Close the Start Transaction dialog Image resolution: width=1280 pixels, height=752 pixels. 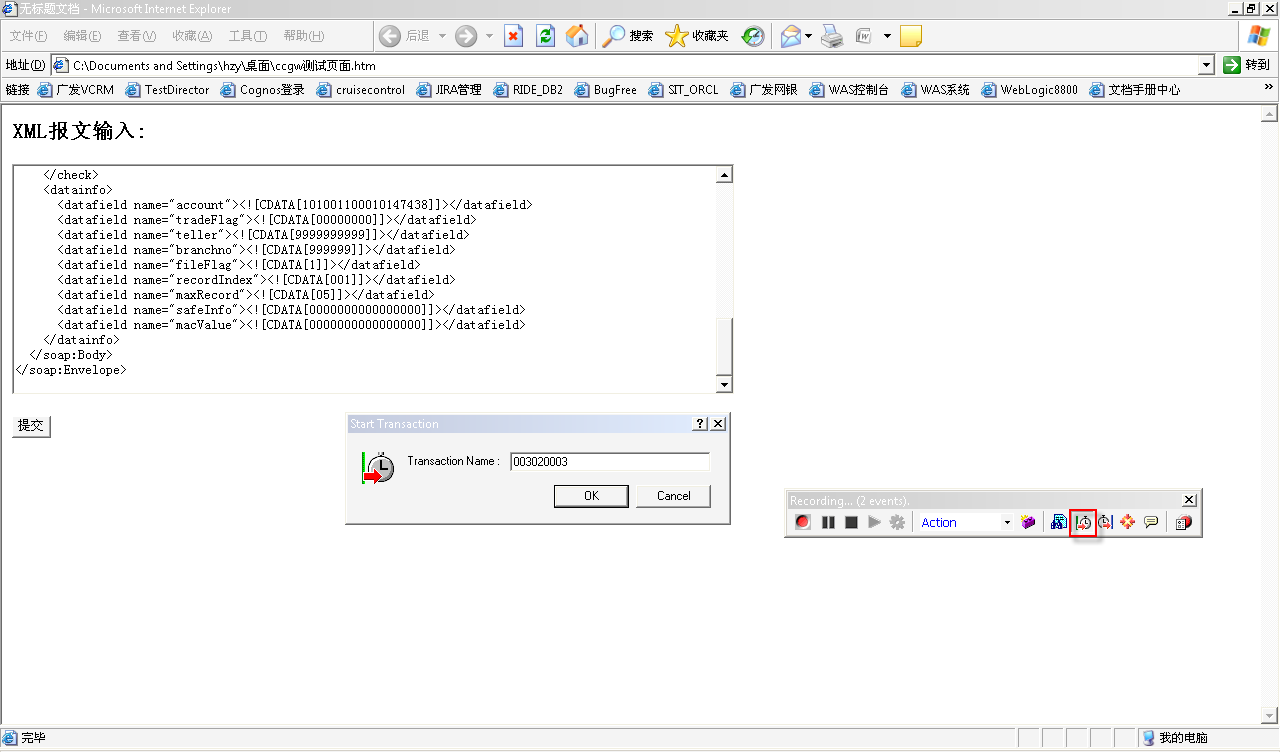718,424
